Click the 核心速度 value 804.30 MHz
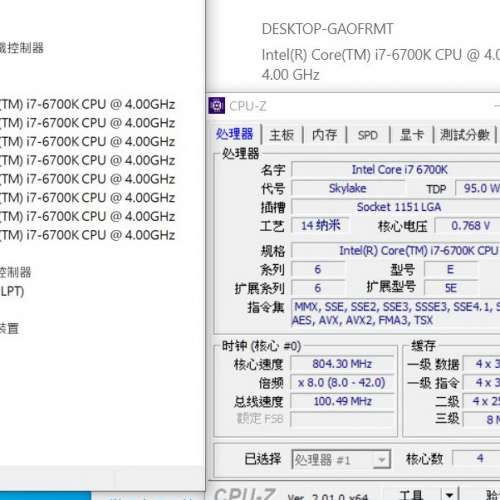The image size is (500, 500). (x=342, y=363)
